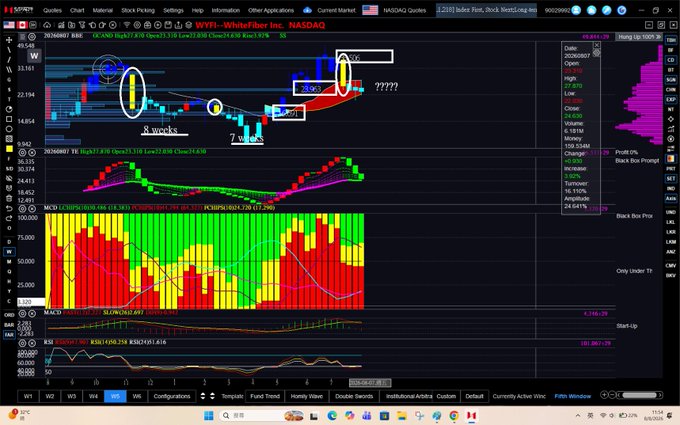Click the Axis right sidebar button

(x=671, y=198)
